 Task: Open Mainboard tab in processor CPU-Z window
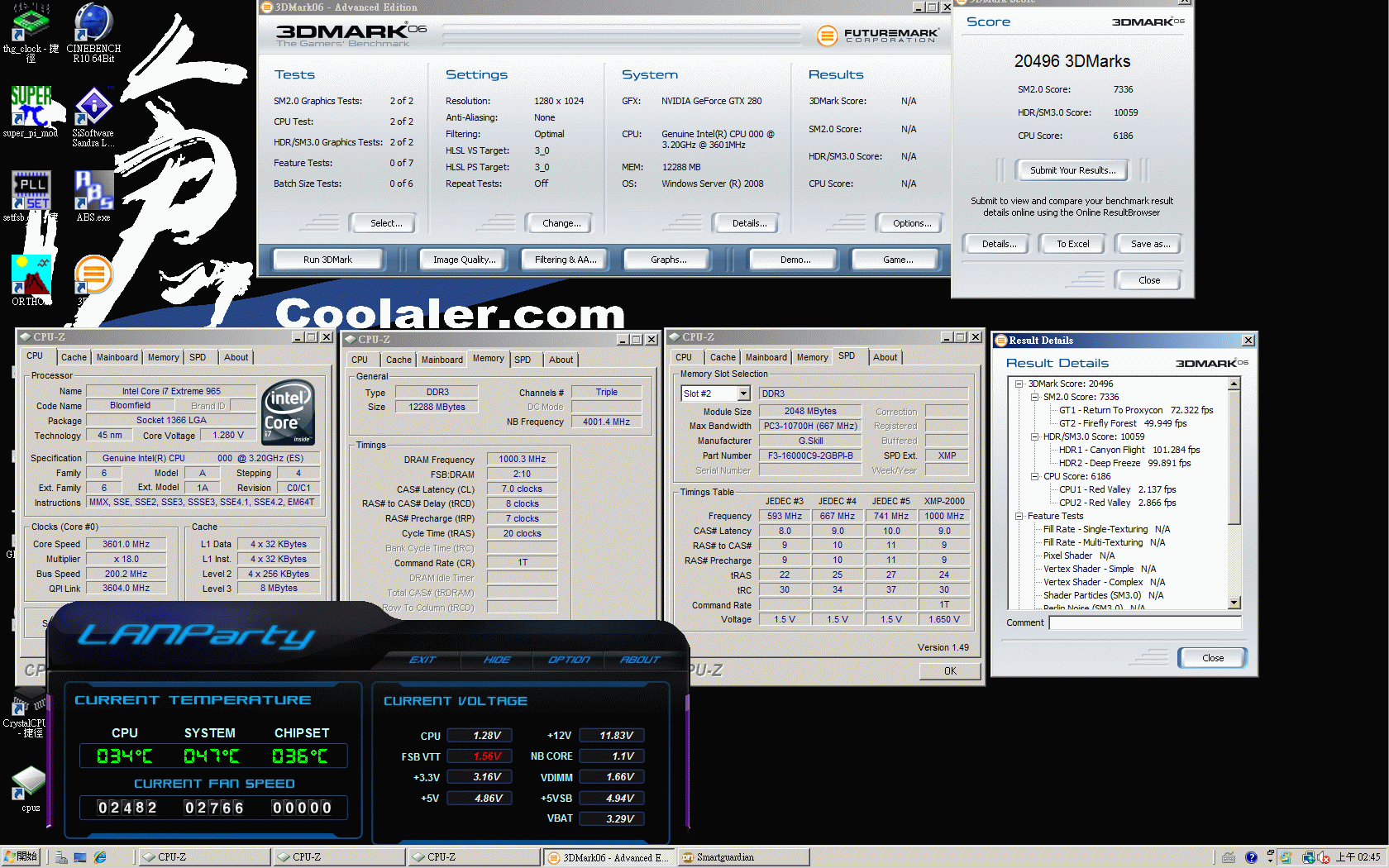click(117, 357)
